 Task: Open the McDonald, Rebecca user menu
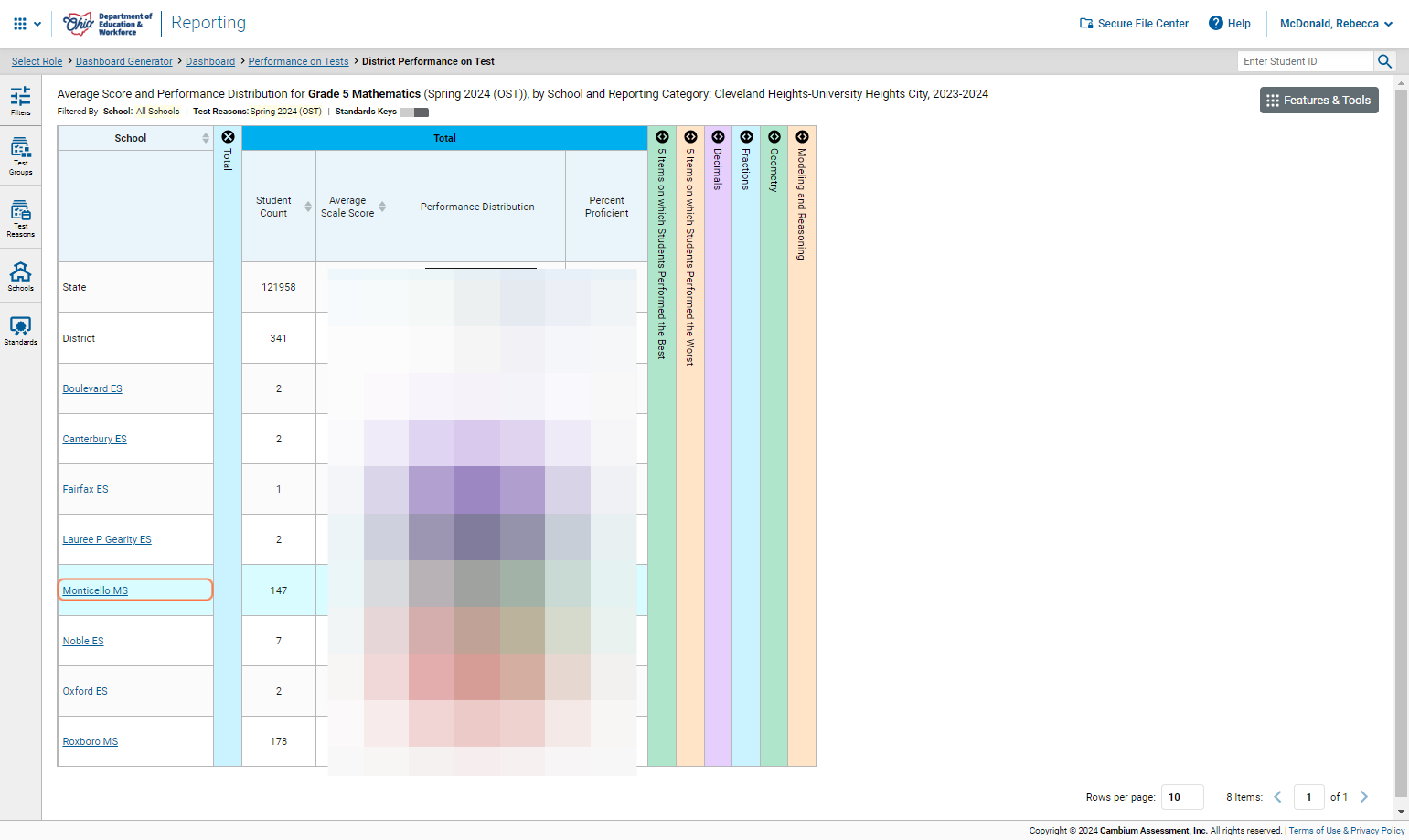[1336, 24]
